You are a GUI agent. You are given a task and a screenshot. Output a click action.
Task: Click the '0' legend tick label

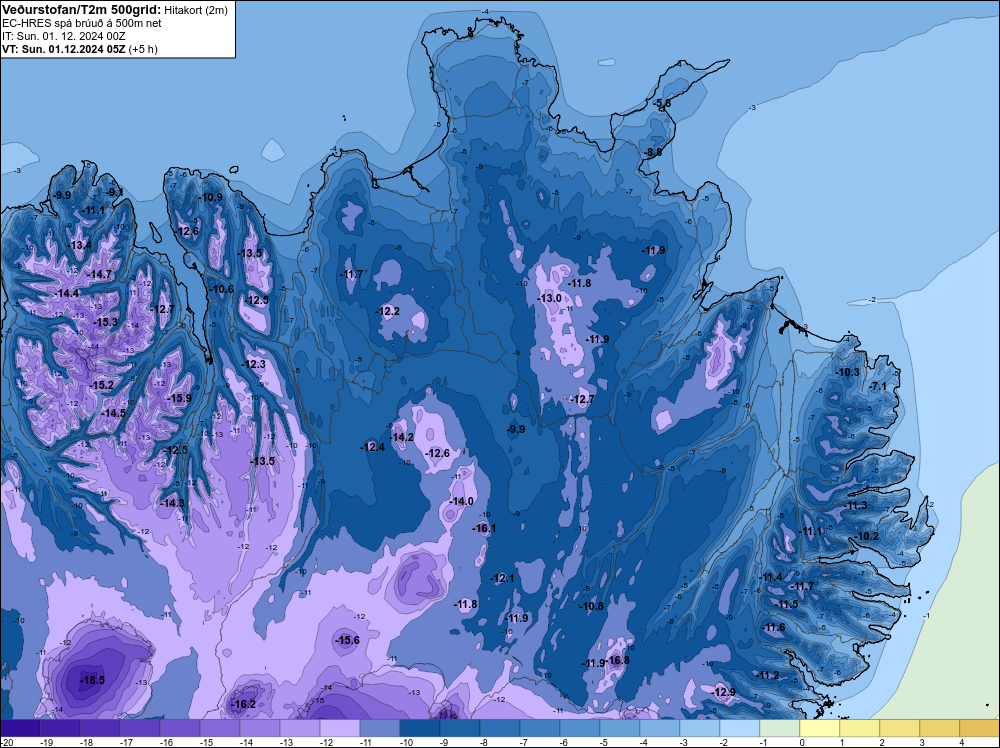(802, 742)
